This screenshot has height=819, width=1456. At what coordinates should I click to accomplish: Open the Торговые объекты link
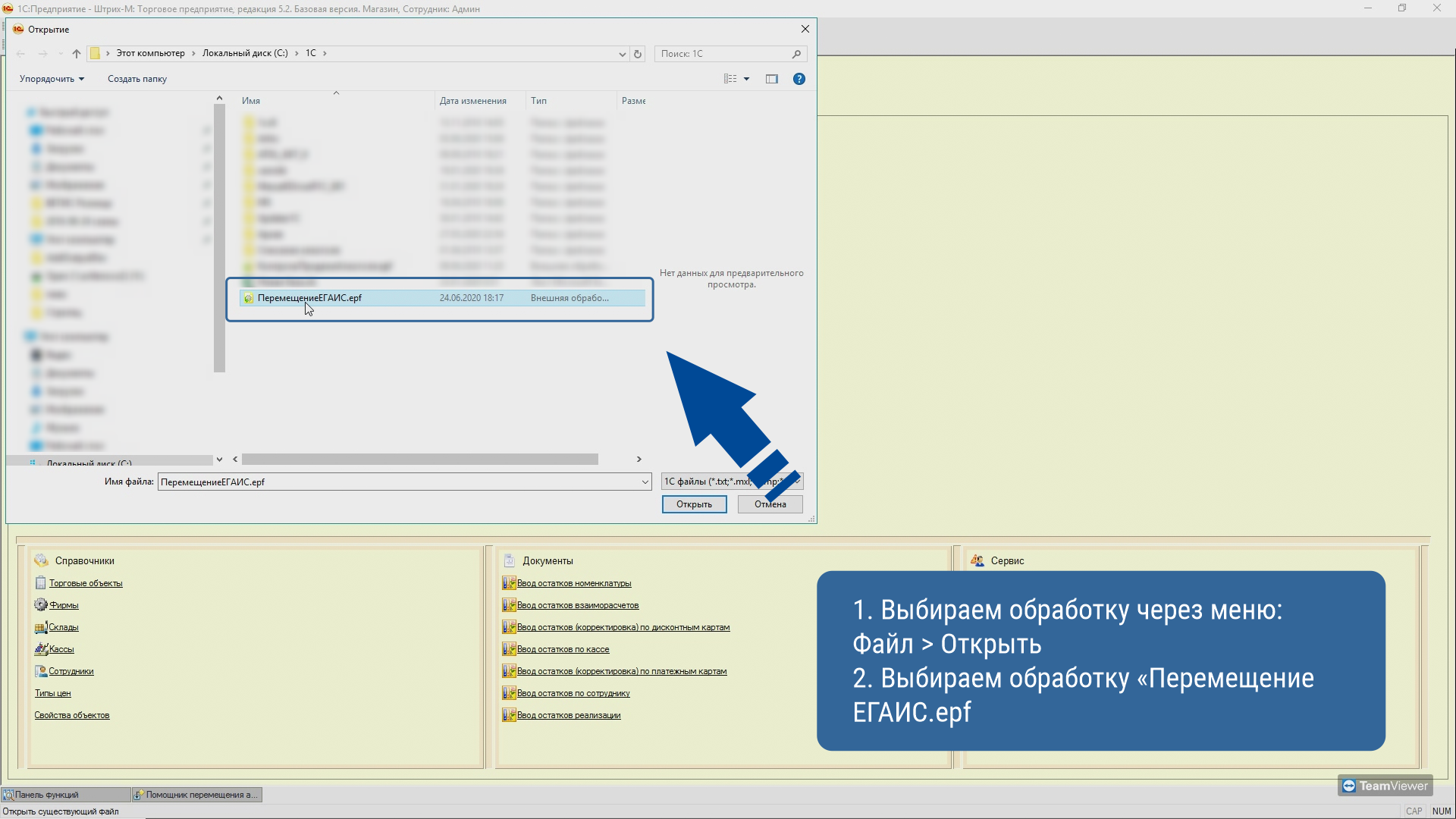[86, 584]
